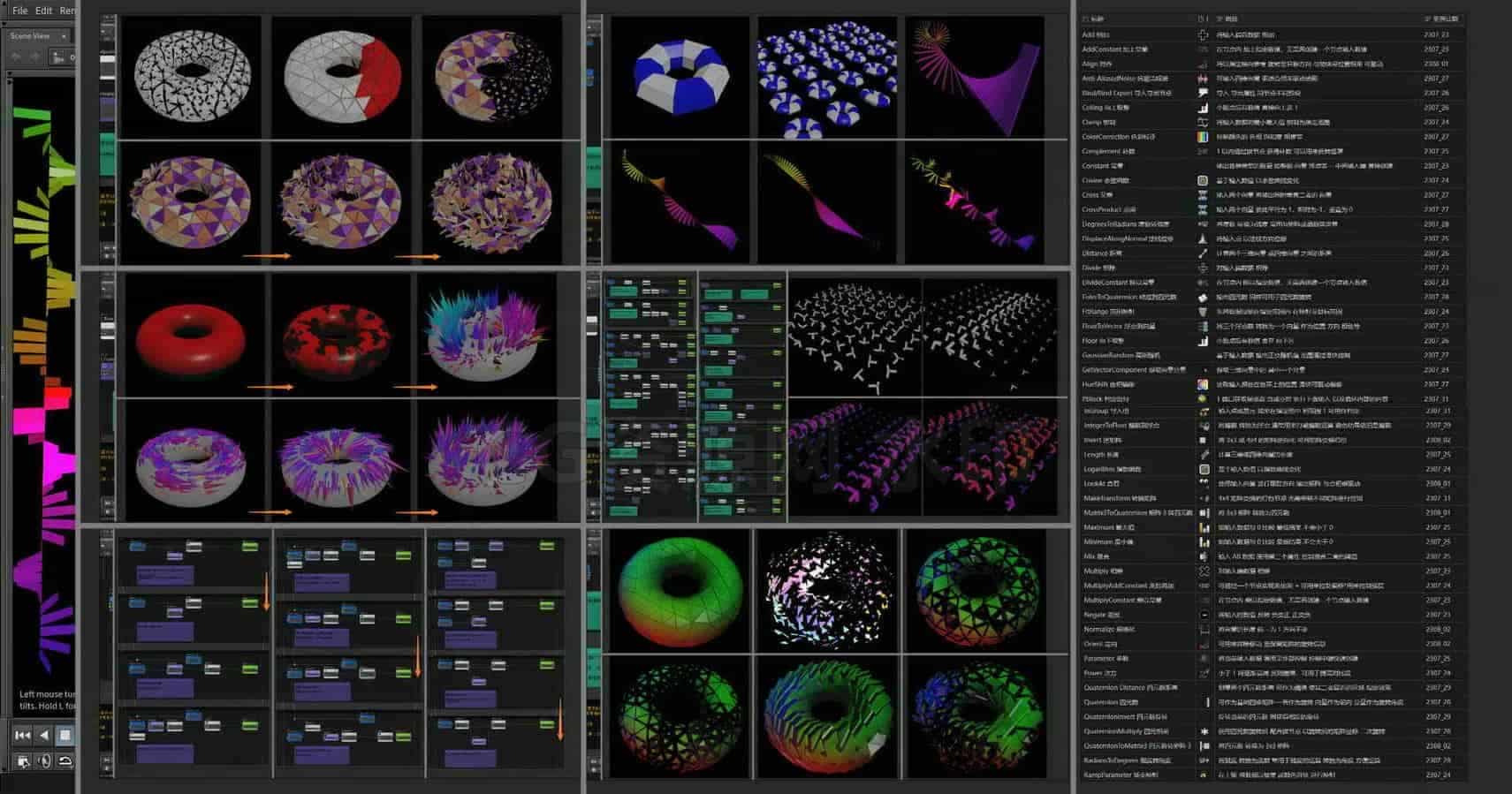Click the colorful icon in the HueShift row
Screen dimensions: 1512x794
tap(1203, 384)
